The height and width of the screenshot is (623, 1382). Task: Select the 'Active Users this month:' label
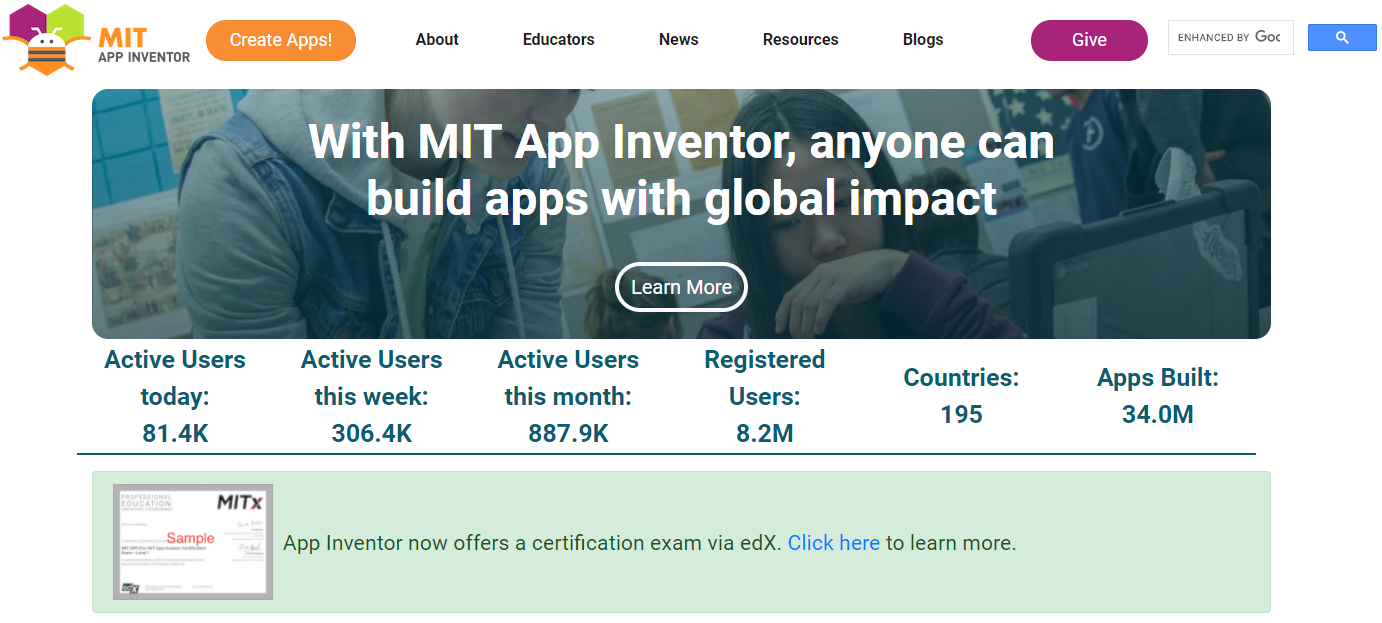pyautogui.click(x=568, y=378)
